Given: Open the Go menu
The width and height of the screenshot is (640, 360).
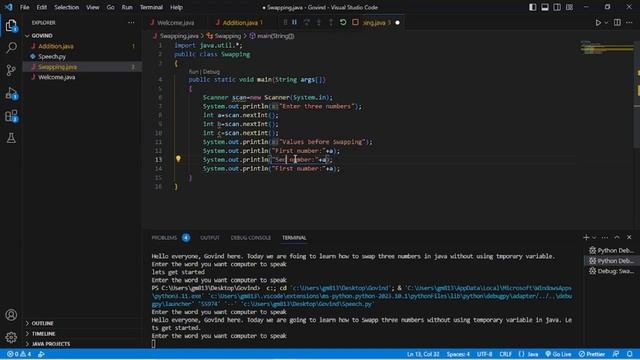Looking at the screenshot, I should point(111,7).
